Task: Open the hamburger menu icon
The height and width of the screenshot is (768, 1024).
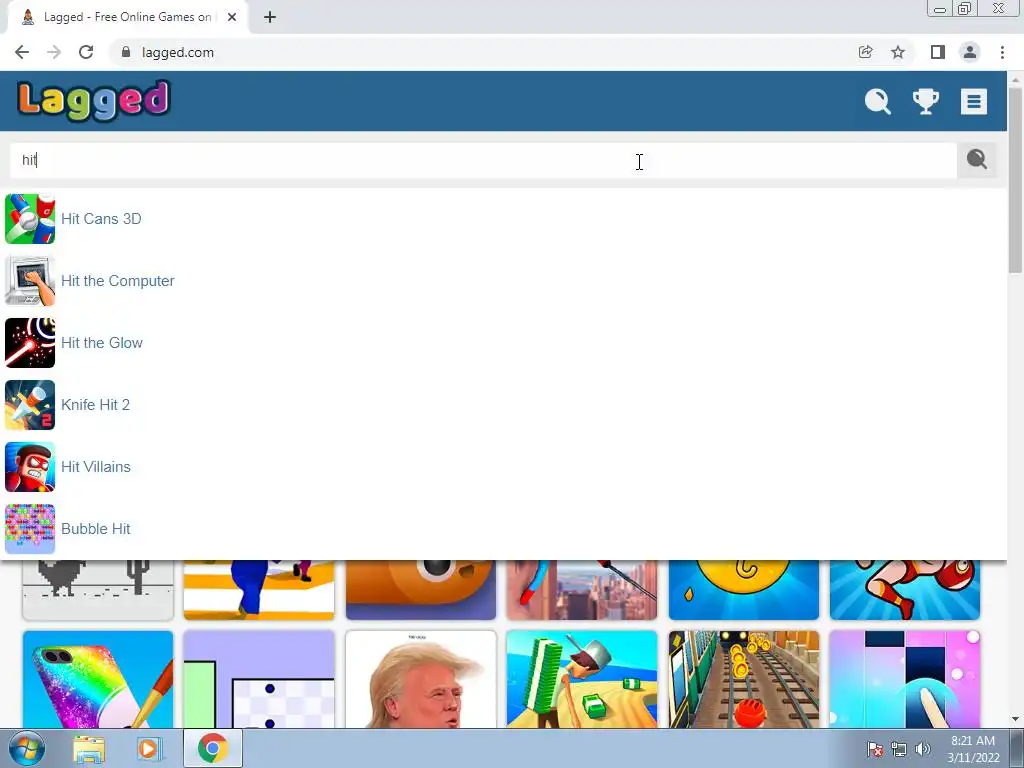Action: pos(973,101)
